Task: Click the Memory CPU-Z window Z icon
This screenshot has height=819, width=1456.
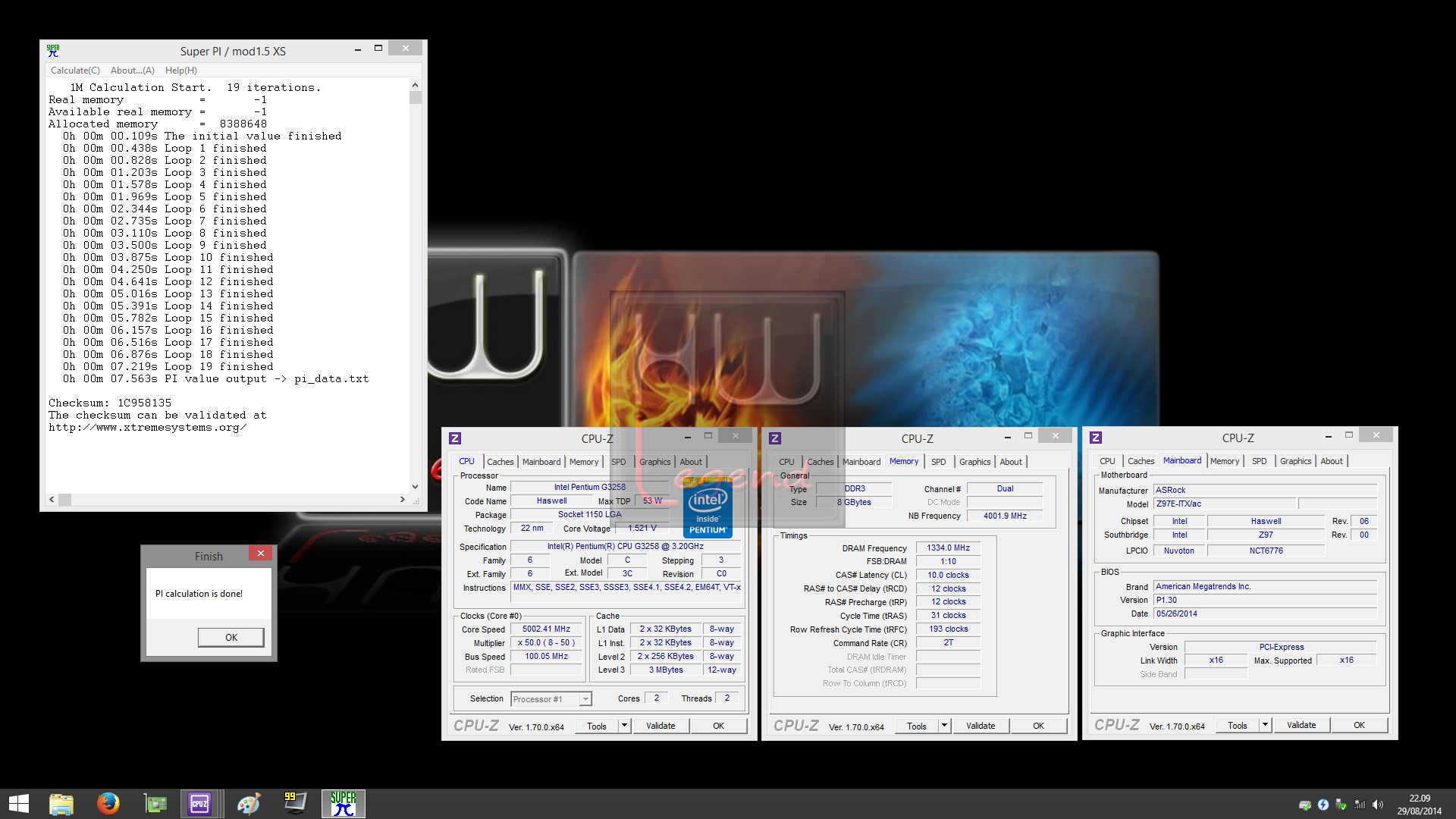Action: [x=775, y=438]
